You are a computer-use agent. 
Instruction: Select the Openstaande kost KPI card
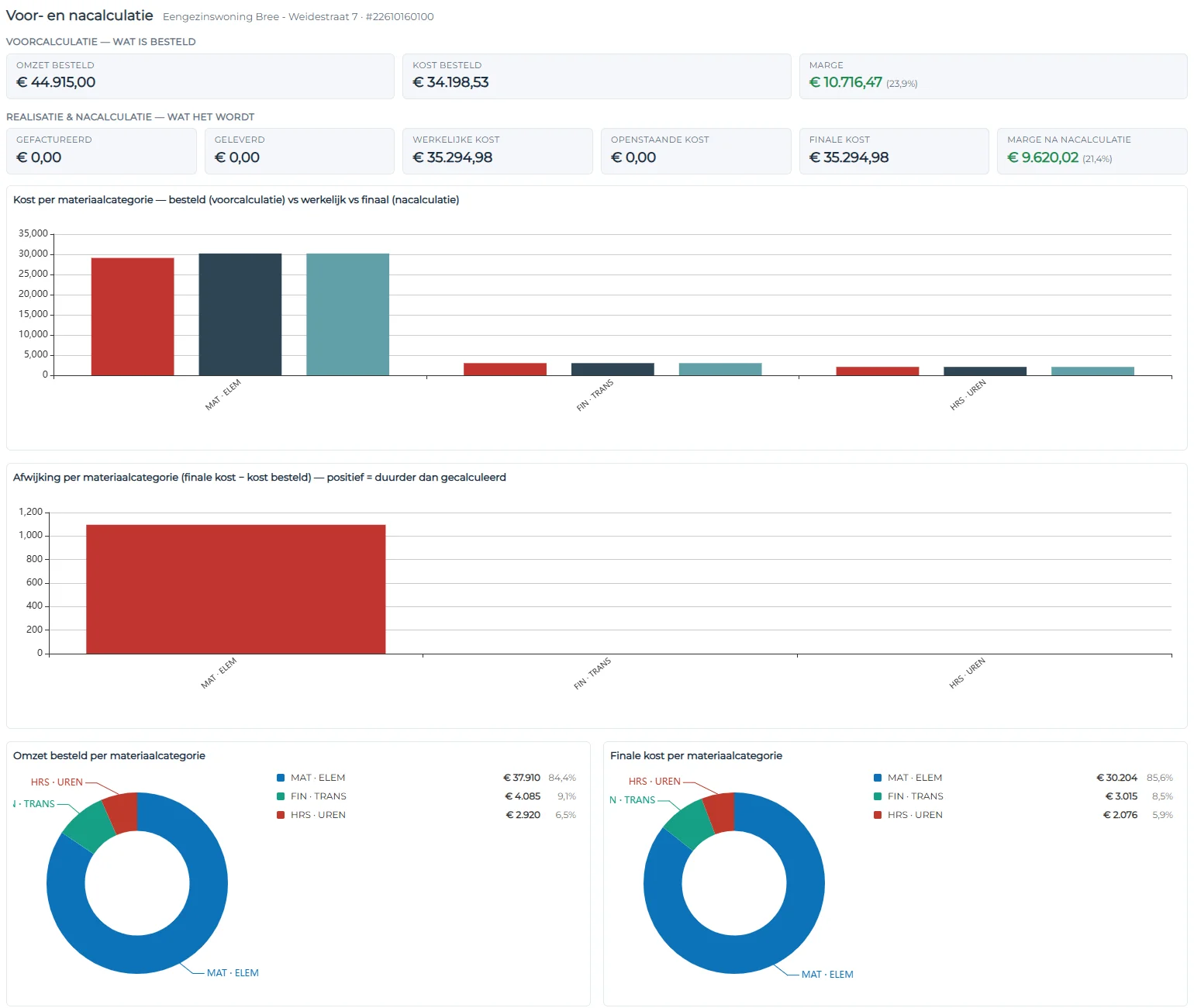696,151
